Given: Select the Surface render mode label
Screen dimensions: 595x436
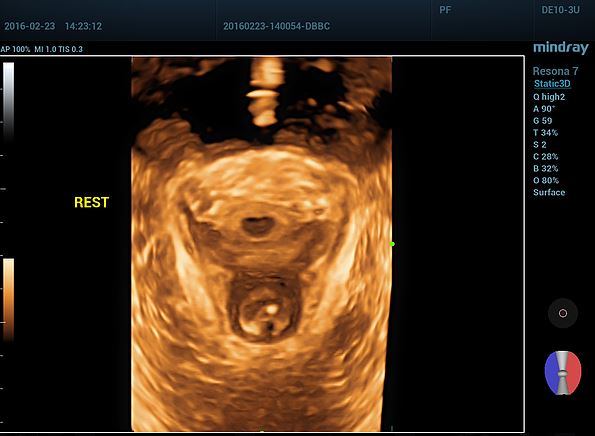Looking at the screenshot, I should 549,192.
